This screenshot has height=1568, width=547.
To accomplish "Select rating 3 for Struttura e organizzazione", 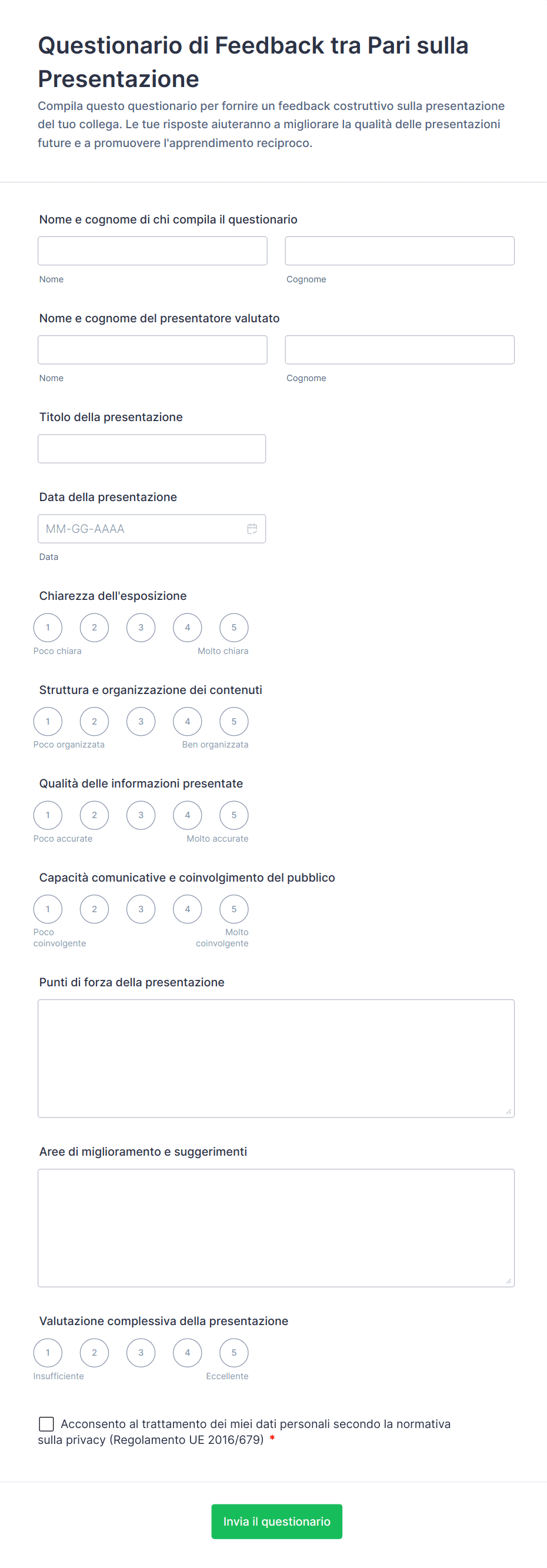I will pos(141,721).
